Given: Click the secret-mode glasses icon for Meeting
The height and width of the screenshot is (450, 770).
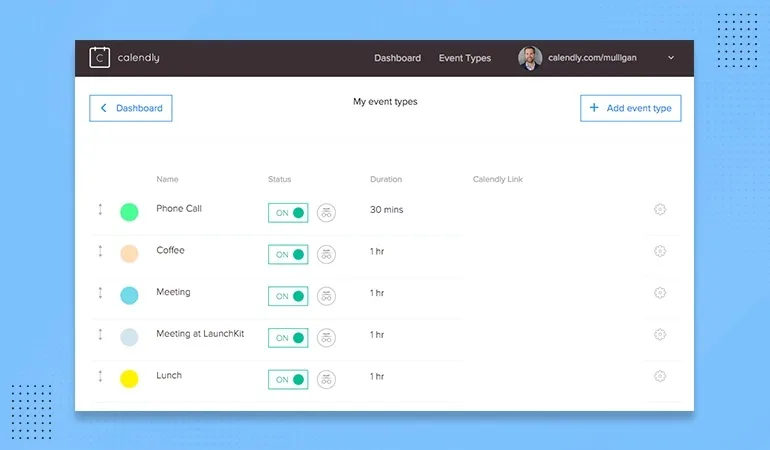Looking at the screenshot, I should [x=326, y=296].
